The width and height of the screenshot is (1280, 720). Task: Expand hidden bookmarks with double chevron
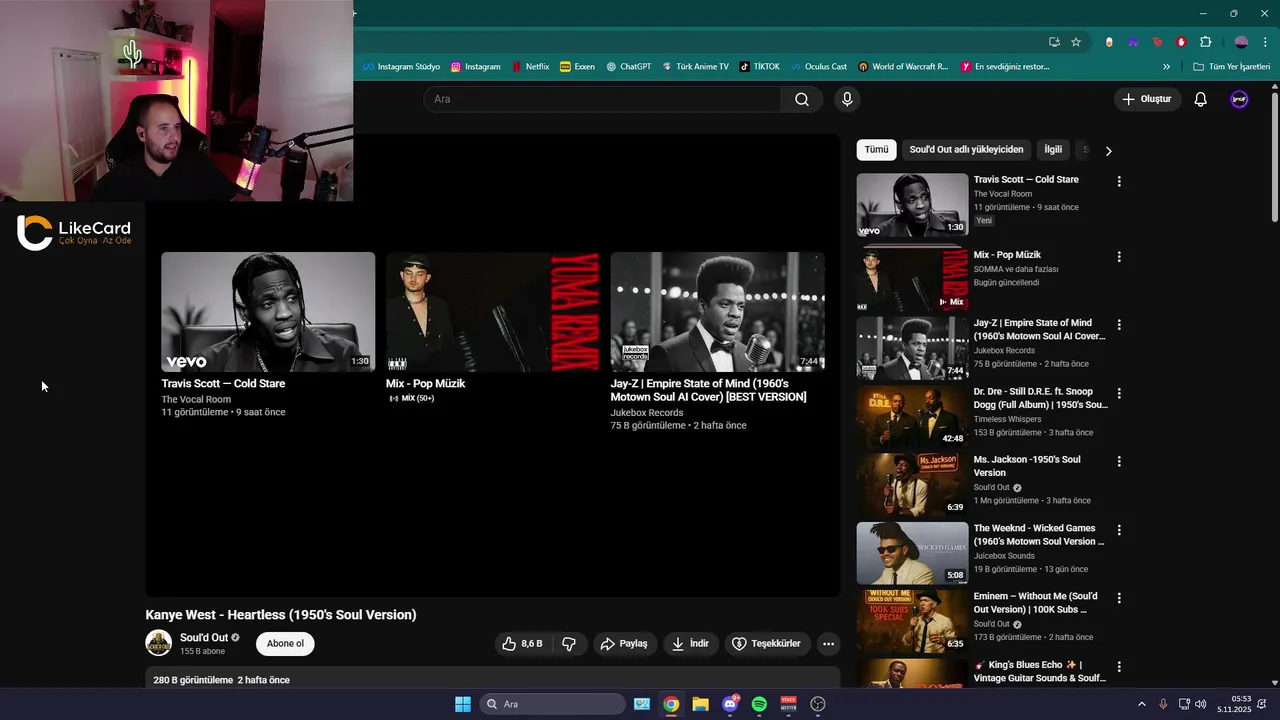pos(1166,67)
